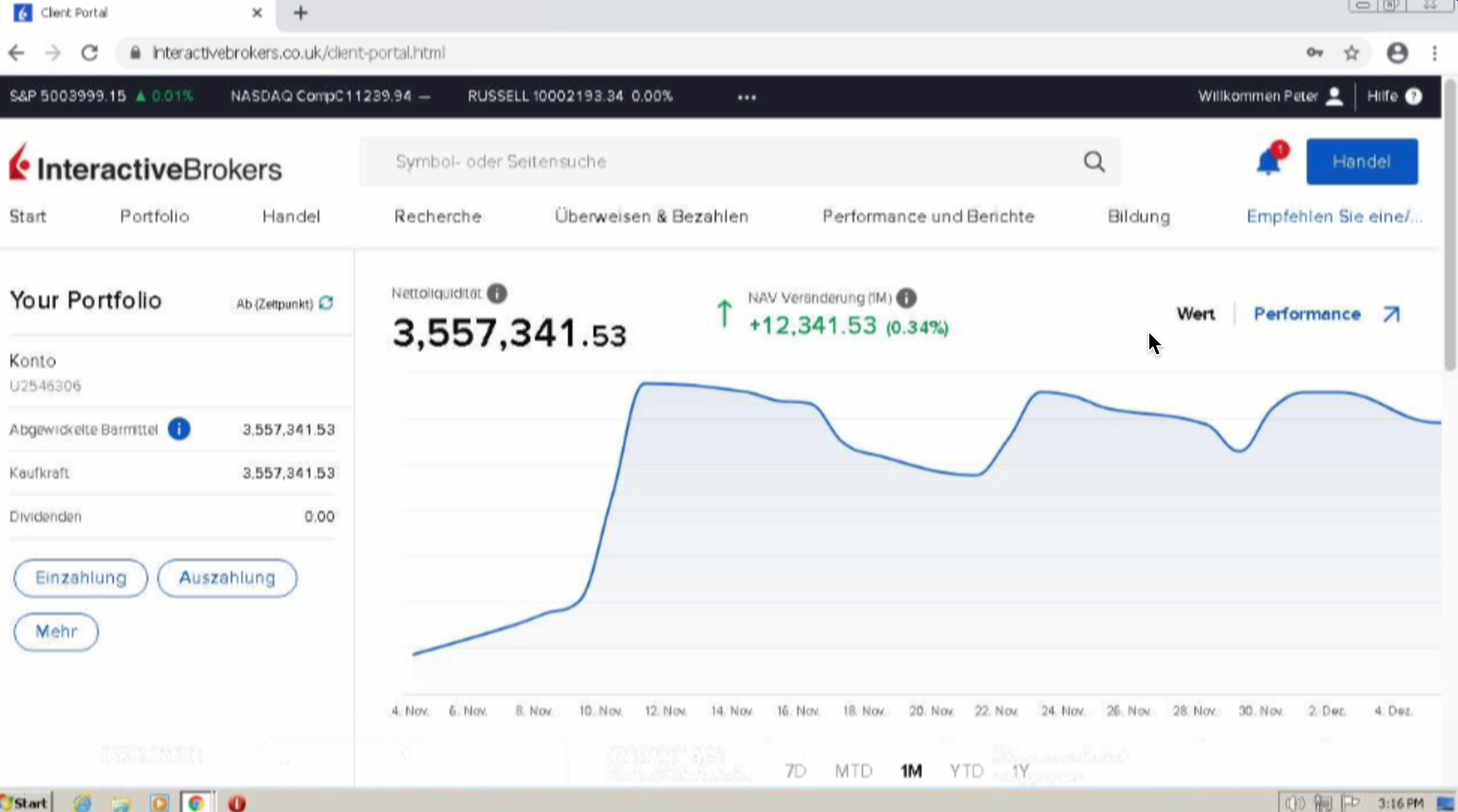The image size is (1458, 812).
Task: Expand ticker bar three-dots menu
Action: click(x=747, y=97)
